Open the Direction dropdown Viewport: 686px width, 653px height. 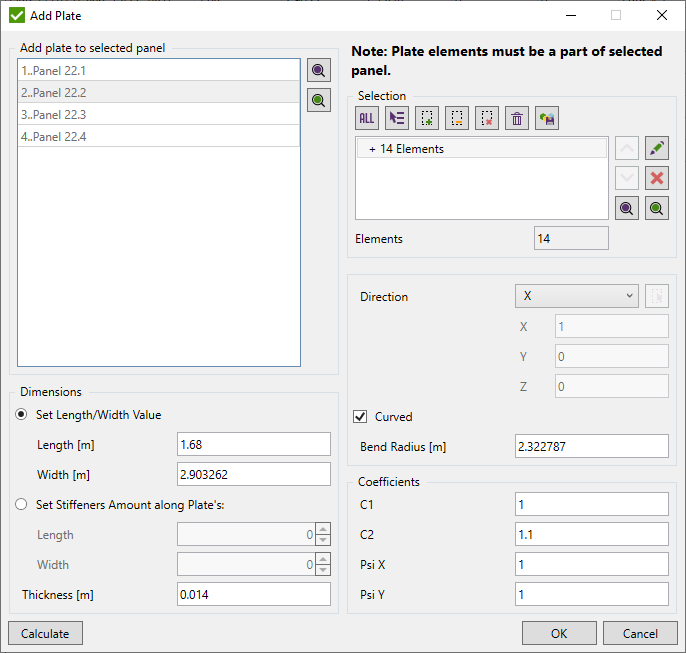577,296
